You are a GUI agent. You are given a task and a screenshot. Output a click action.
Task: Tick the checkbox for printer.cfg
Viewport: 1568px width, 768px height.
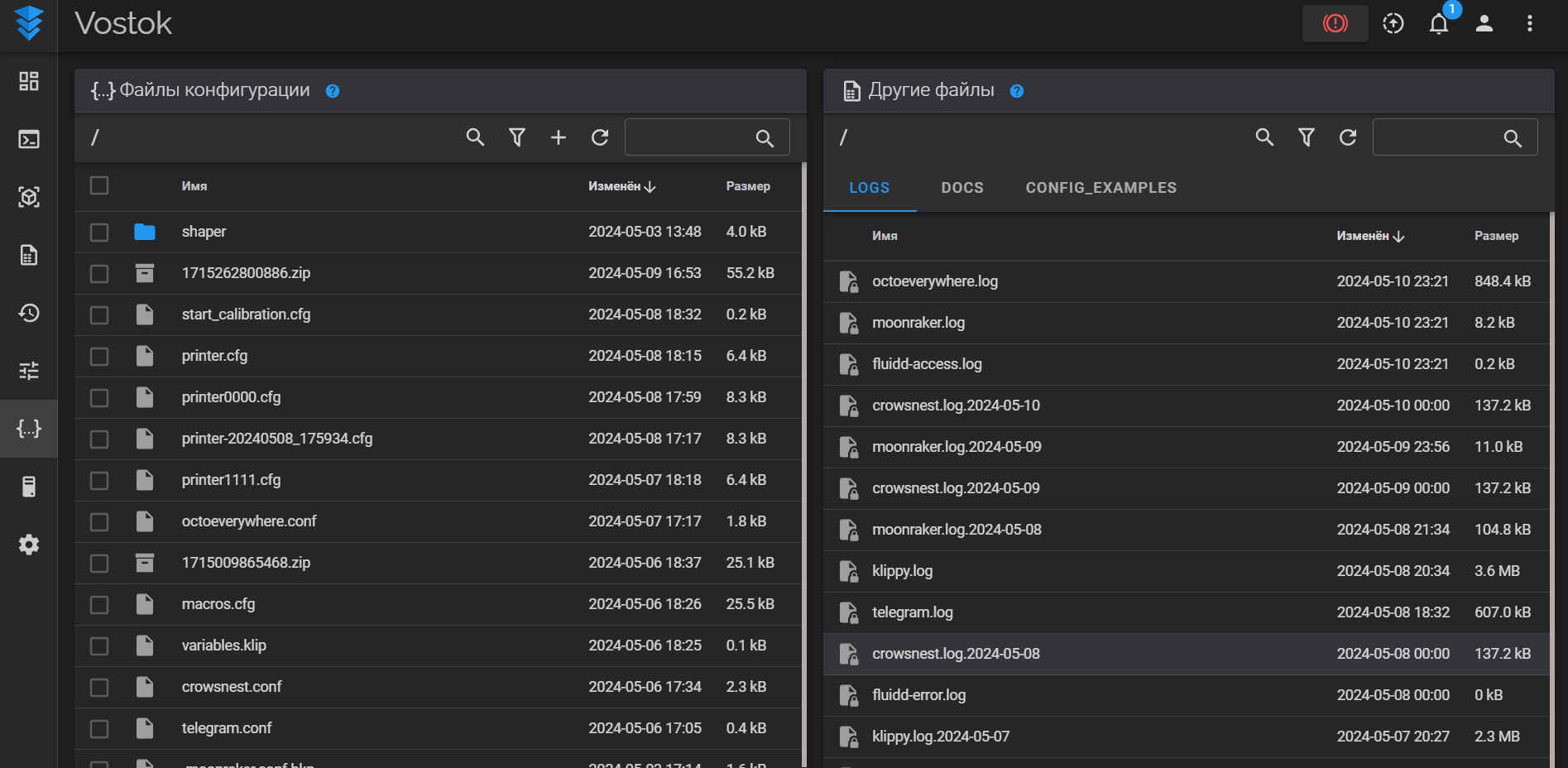coord(99,356)
